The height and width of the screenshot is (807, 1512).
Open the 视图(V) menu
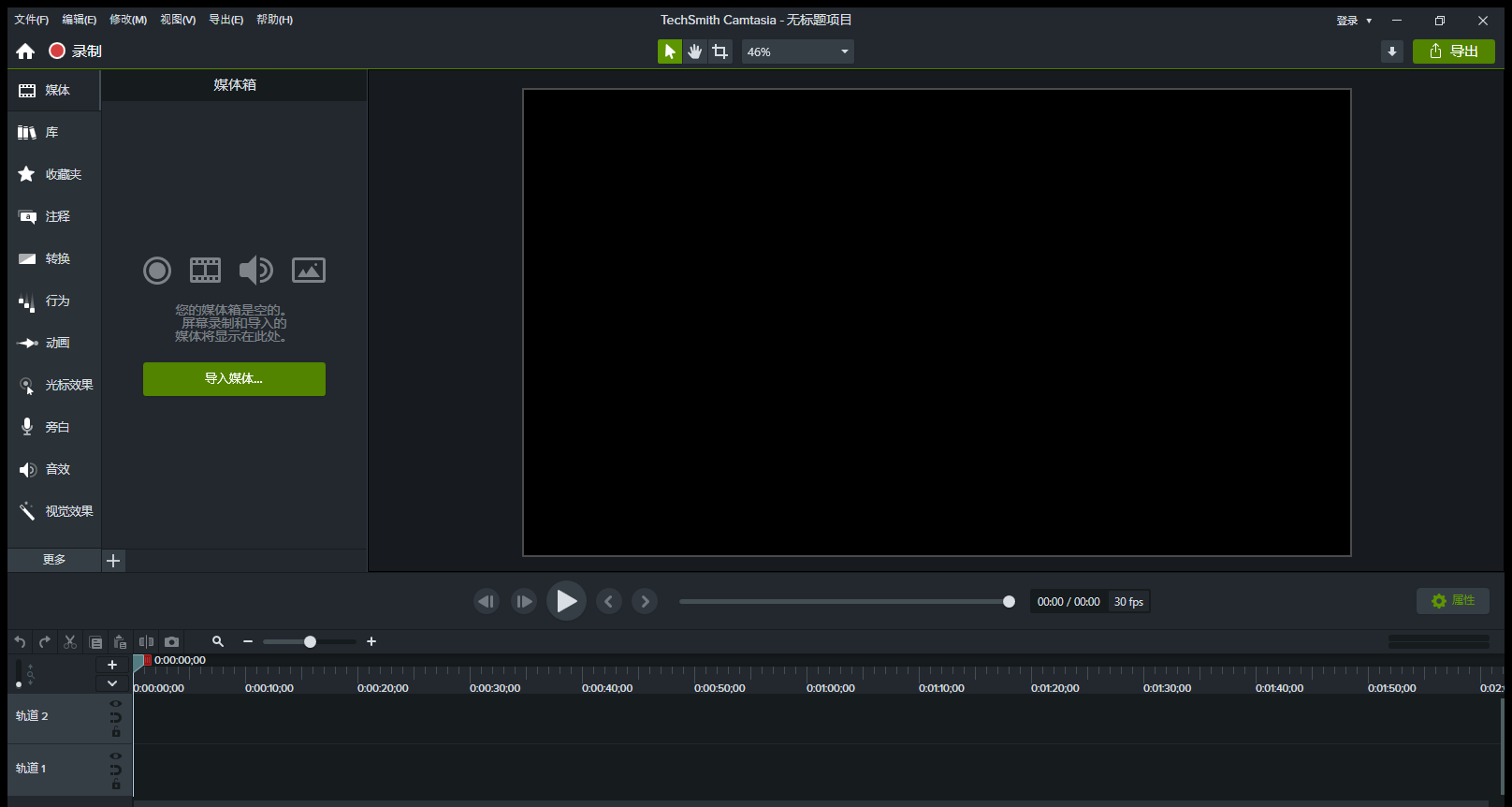coord(178,20)
